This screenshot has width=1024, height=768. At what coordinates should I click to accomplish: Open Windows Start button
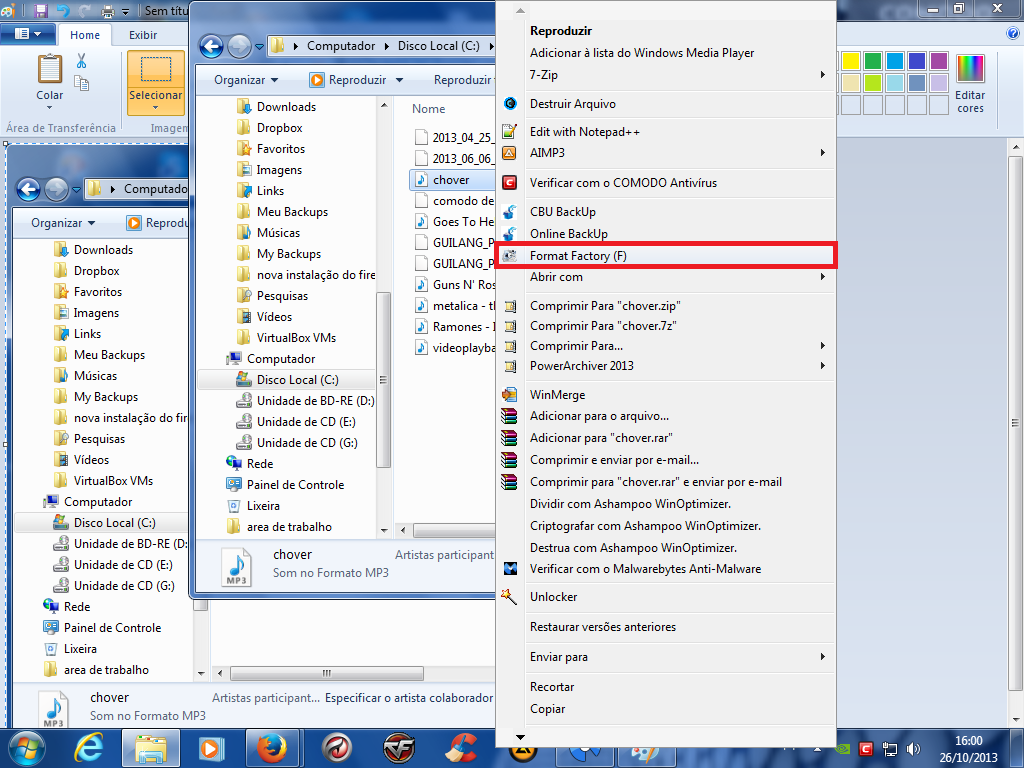point(26,748)
